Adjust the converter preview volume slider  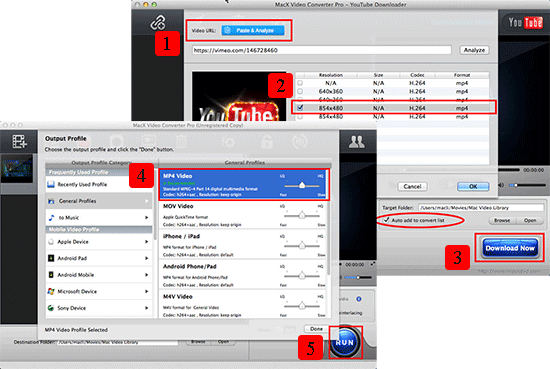click(358, 277)
